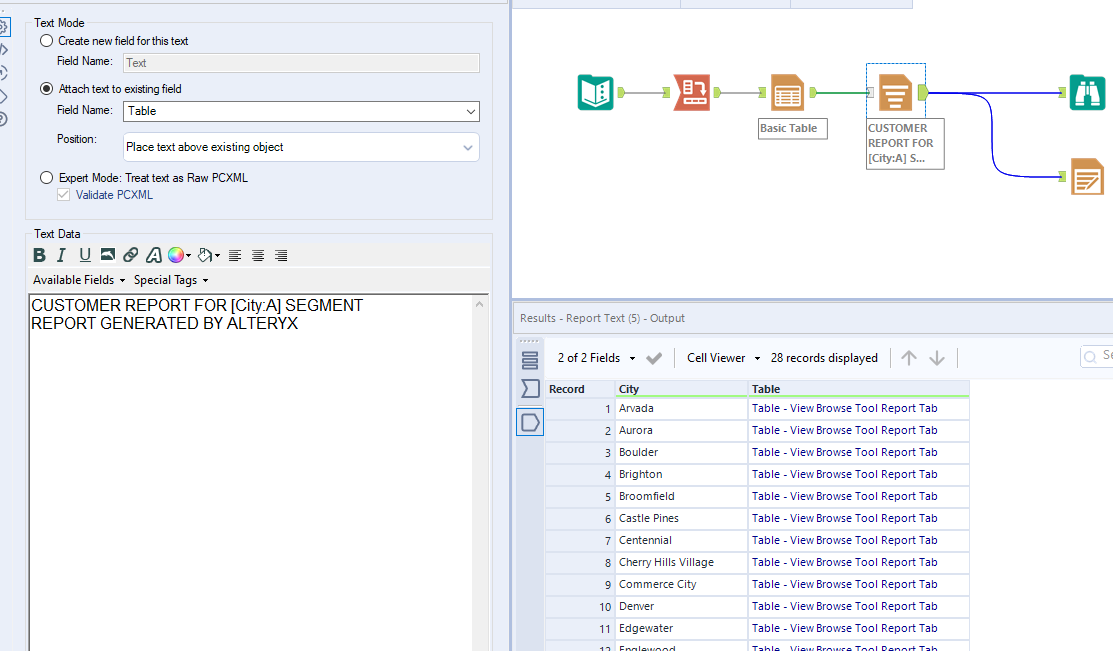Expand the Cell Viewer dropdown

point(756,358)
